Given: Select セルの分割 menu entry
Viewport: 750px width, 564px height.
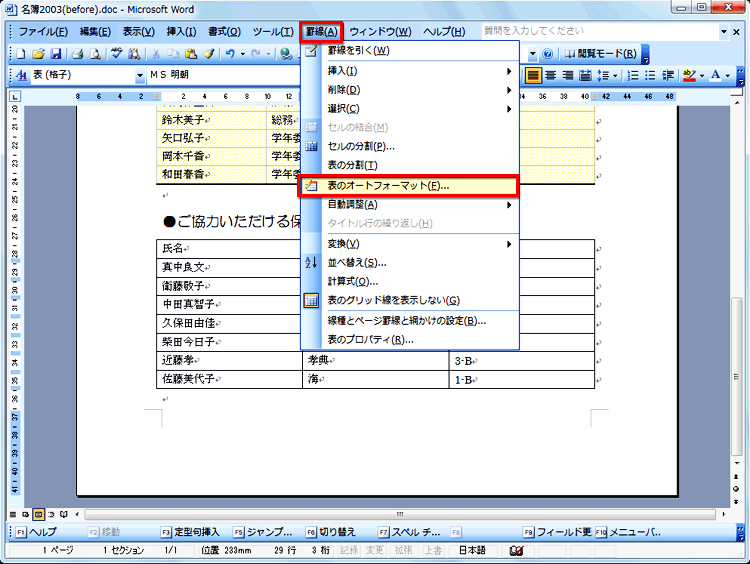Looking at the screenshot, I should pyautogui.click(x=410, y=146).
